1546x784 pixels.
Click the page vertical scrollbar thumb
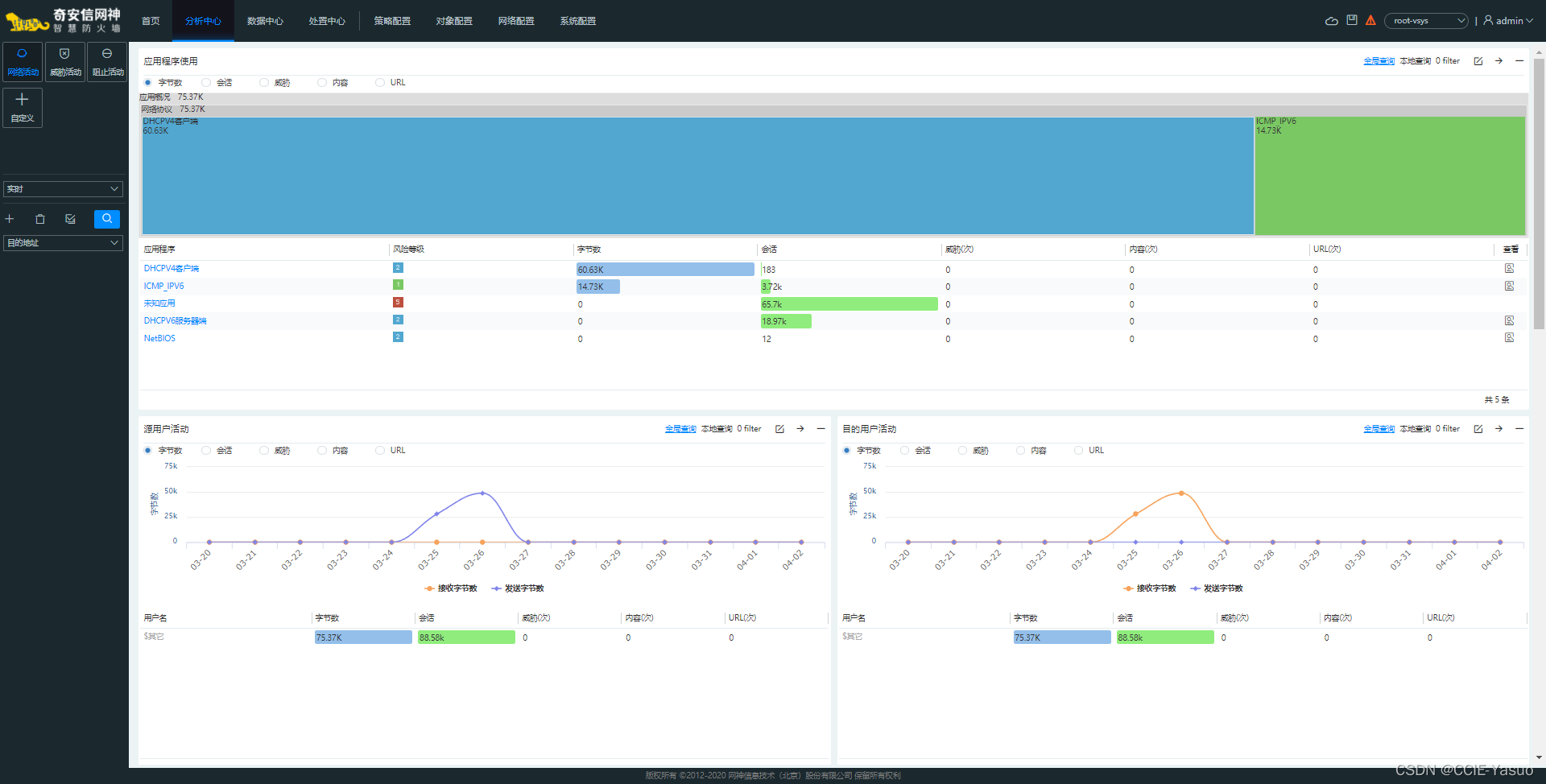pyautogui.click(x=1539, y=193)
